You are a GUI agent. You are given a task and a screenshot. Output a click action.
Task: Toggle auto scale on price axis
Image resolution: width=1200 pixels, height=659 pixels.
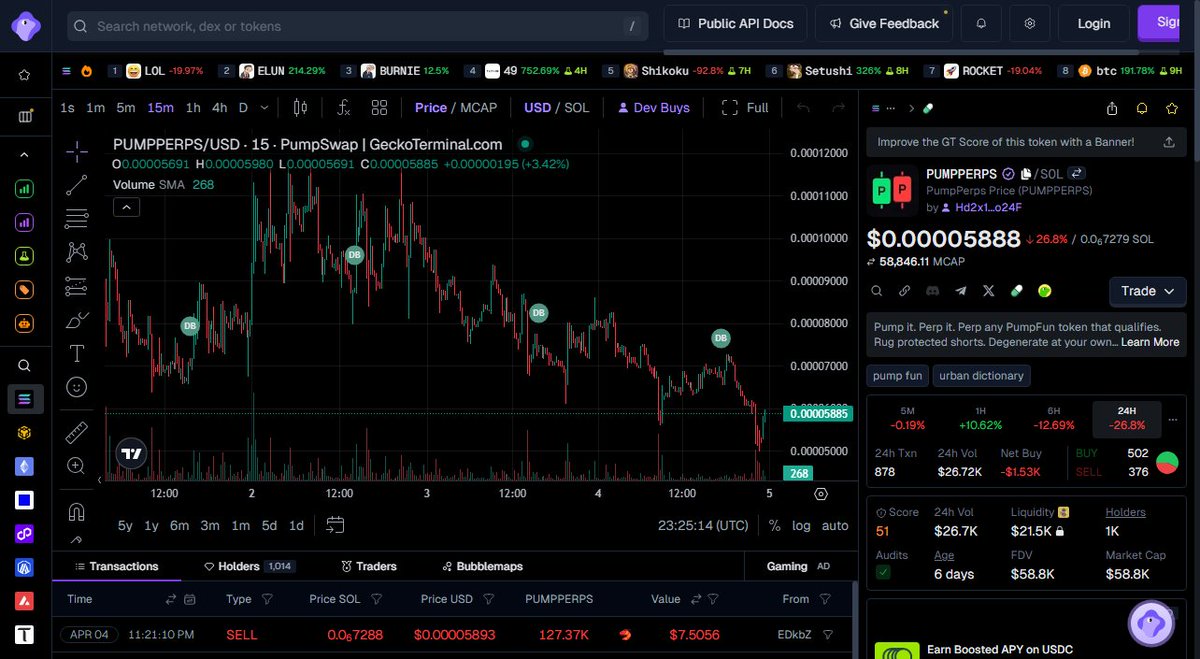point(835,525)
